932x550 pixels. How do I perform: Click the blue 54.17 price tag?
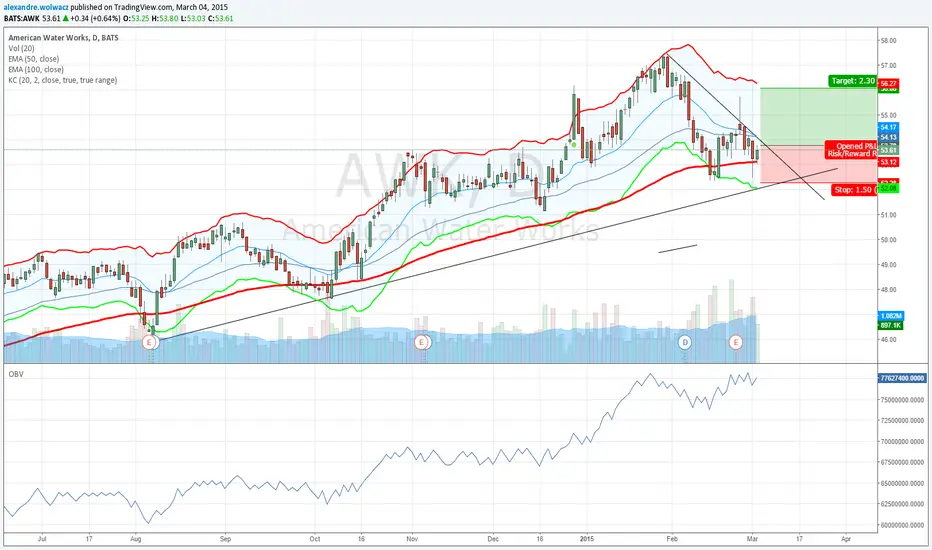[x=889, y=127]
